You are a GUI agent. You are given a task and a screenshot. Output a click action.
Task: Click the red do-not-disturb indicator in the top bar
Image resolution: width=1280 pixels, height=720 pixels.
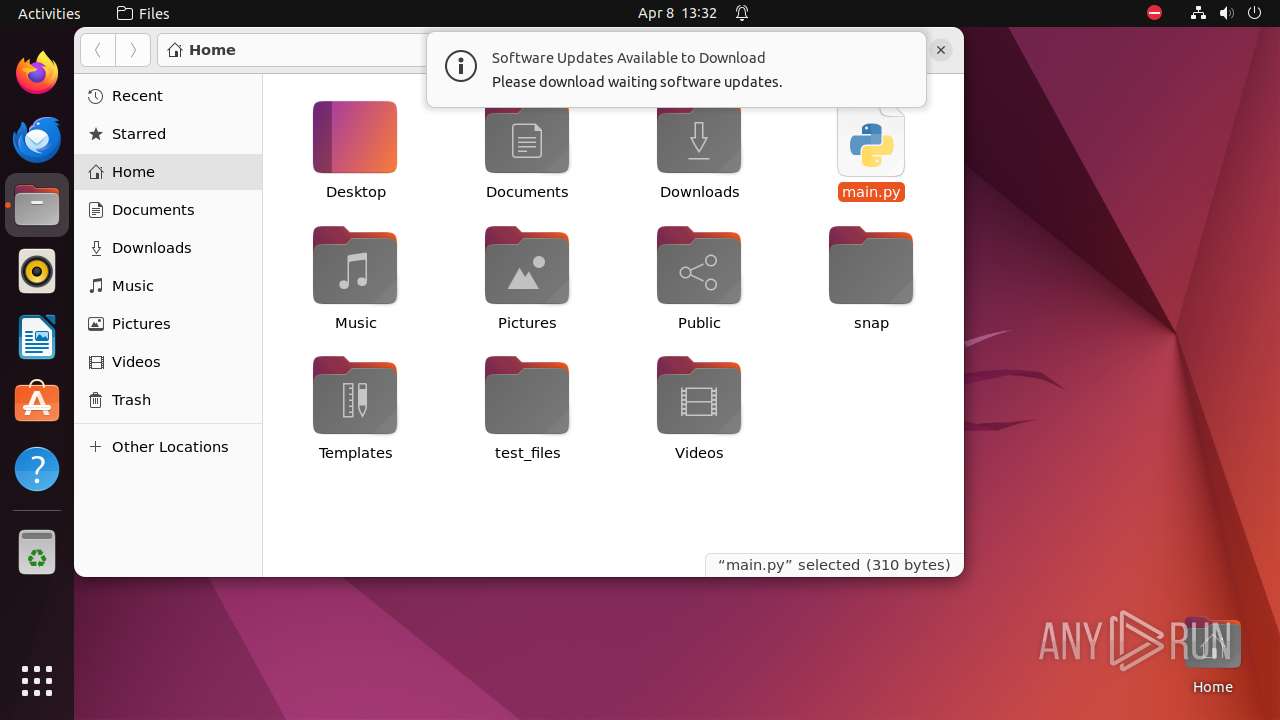[1155, 13]
